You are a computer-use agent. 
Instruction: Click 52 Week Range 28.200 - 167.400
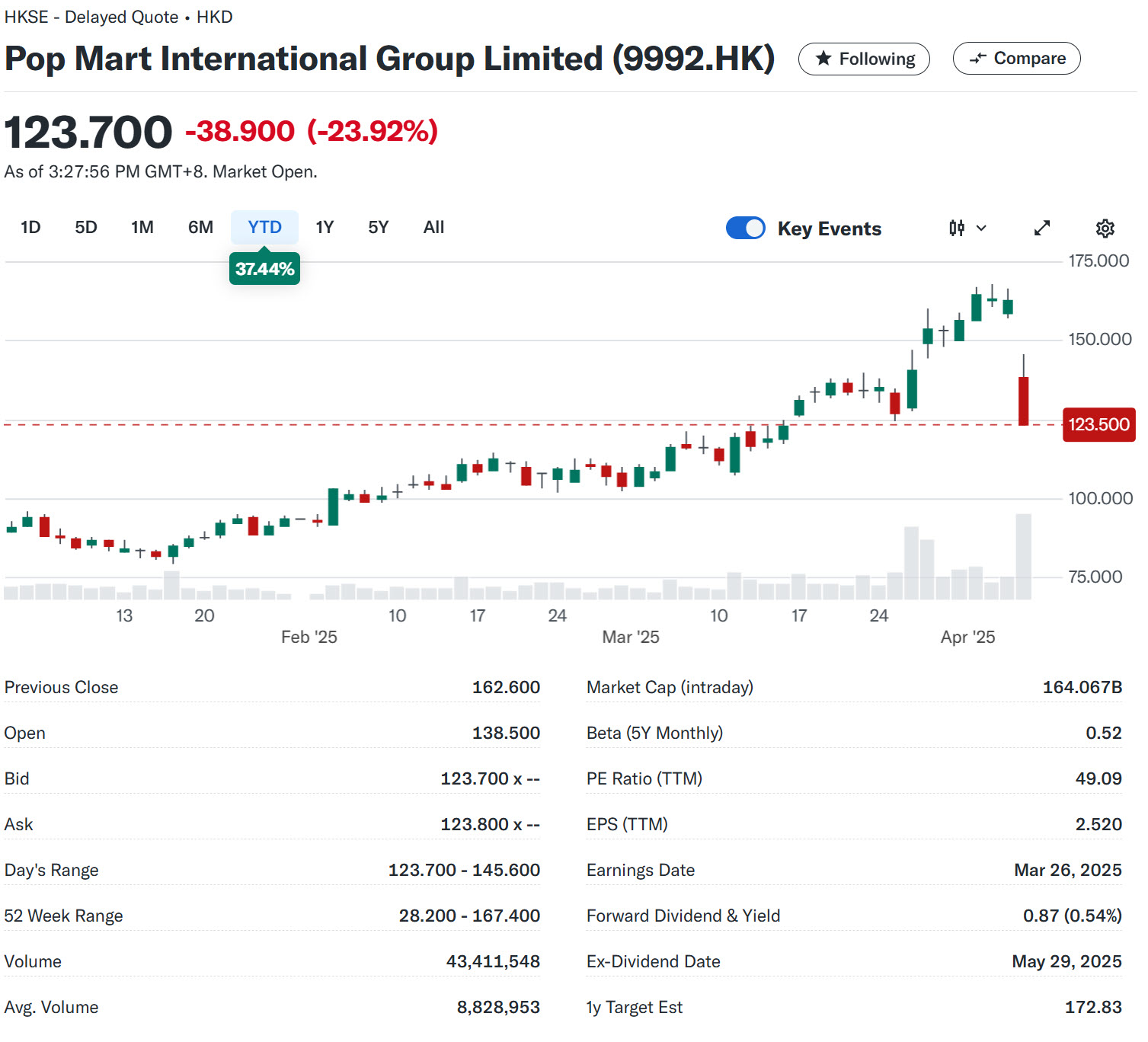click(469, 916)
